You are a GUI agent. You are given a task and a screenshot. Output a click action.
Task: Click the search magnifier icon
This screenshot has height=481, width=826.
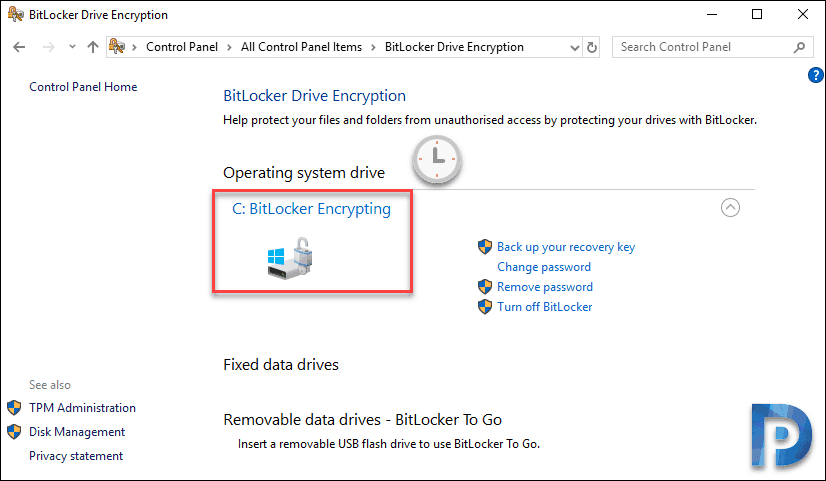799,47
